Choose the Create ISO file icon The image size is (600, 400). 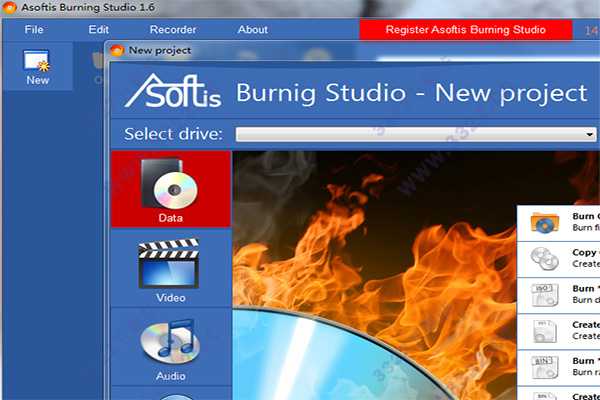pos(545,331)
